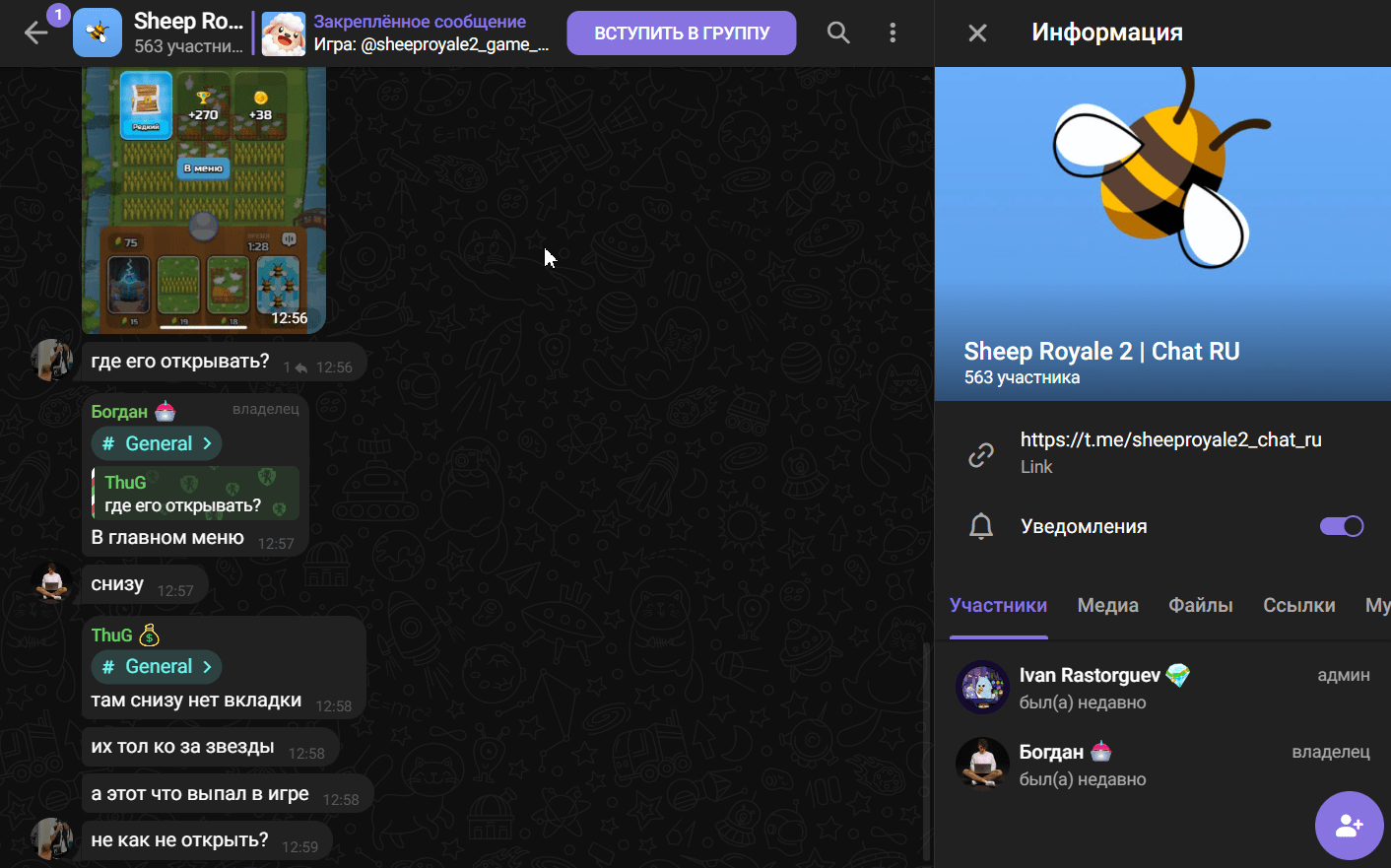
Task: Open the avatar beside the 'снизу' message
Action: pyautogui.click(x=51, y=583)
